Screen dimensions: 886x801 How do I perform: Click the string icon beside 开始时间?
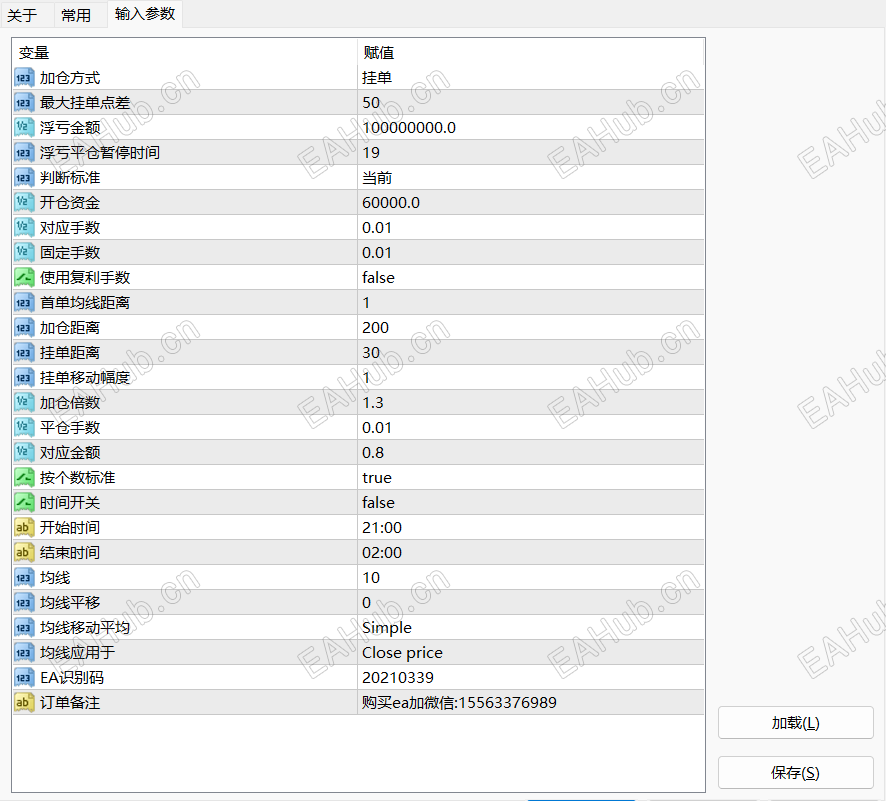(24, 527)
